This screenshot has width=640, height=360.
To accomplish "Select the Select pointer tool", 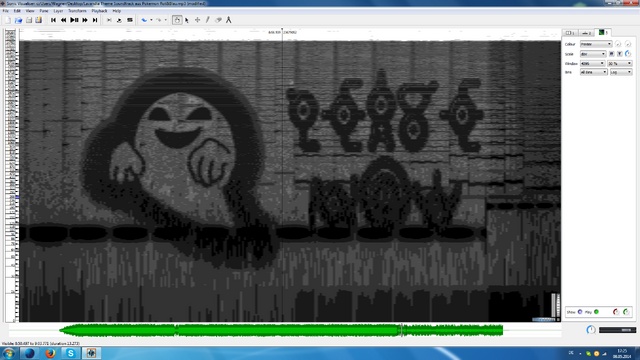I will (x=187, y=20).
